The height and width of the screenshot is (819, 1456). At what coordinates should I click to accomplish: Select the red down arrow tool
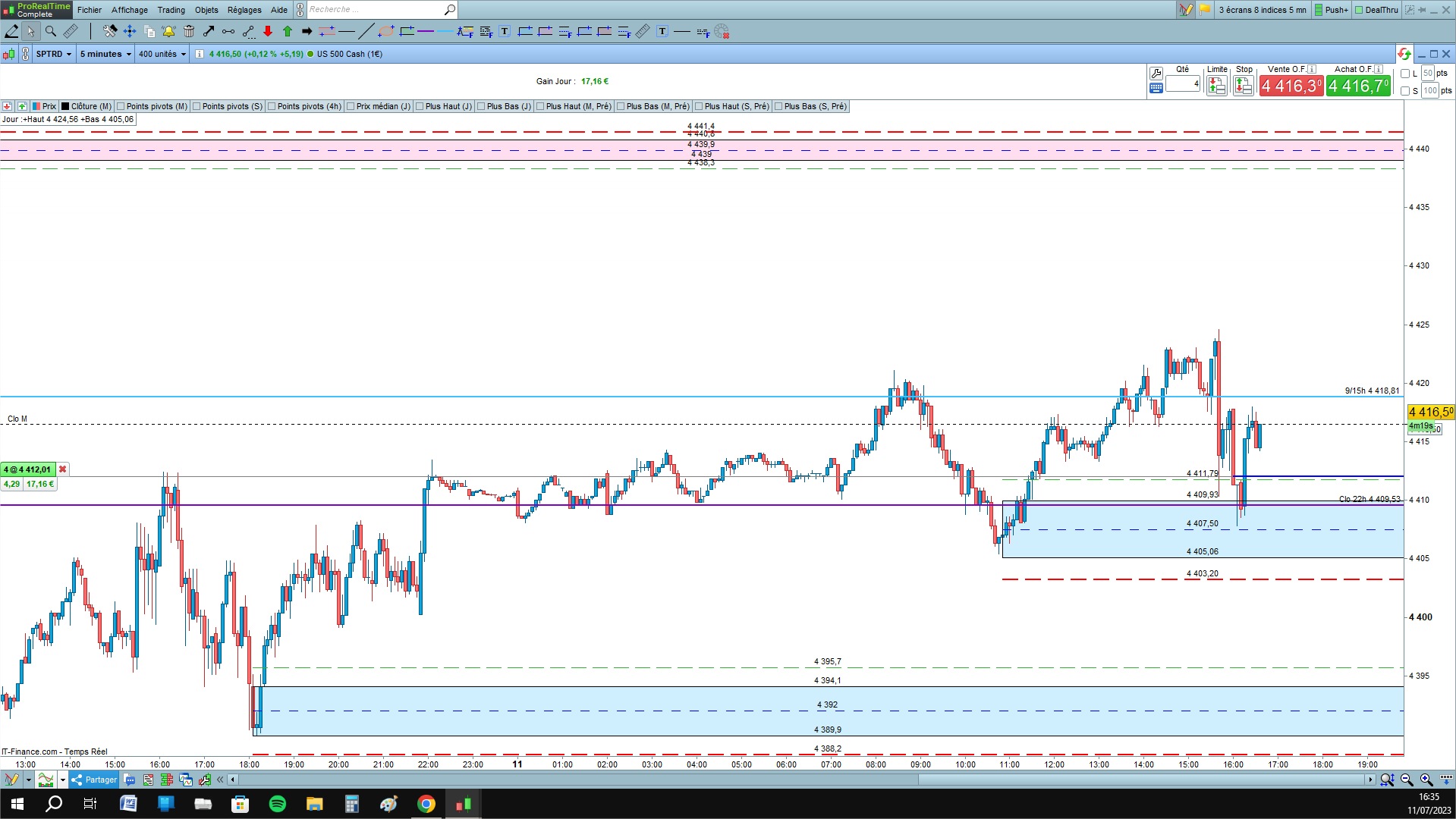click(x=268, y=31)
